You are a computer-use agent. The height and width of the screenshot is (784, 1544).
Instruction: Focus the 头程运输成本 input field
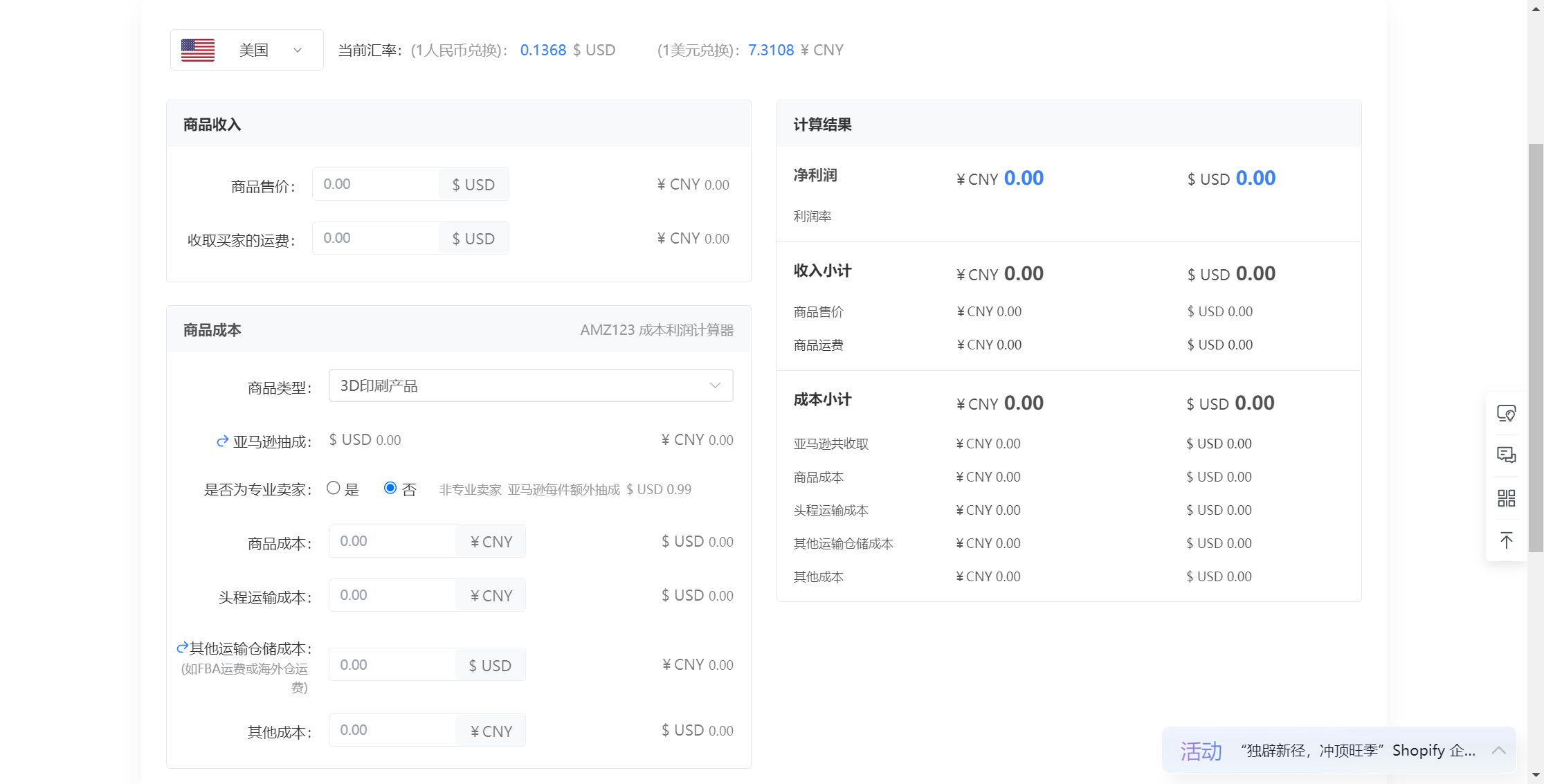[392, 595]
